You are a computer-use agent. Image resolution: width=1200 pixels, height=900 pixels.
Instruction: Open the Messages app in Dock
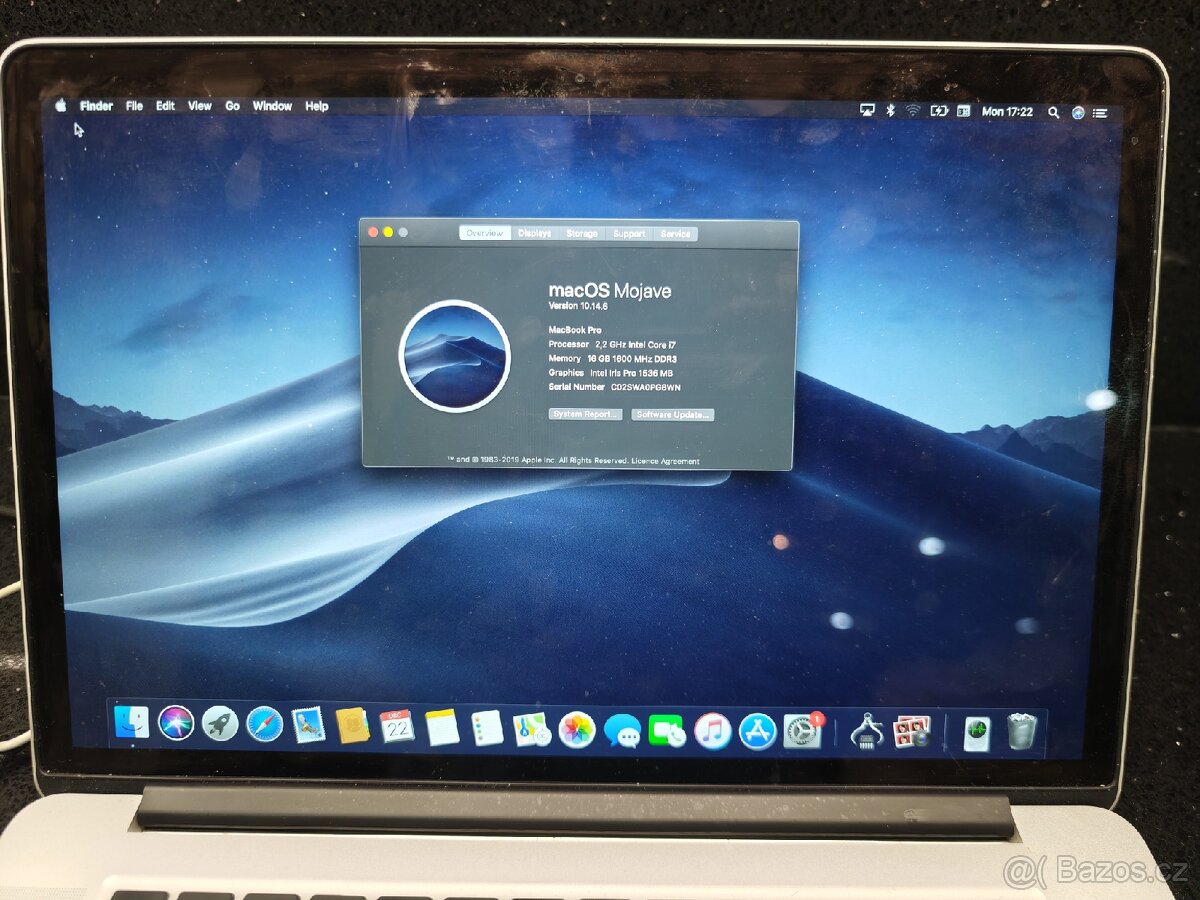[x=622, y=731]
